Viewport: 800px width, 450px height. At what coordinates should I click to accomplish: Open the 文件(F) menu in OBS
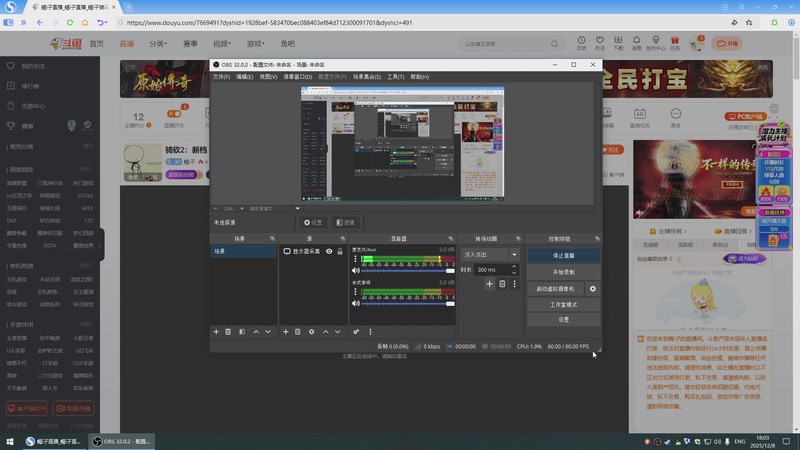click(221, 77)
